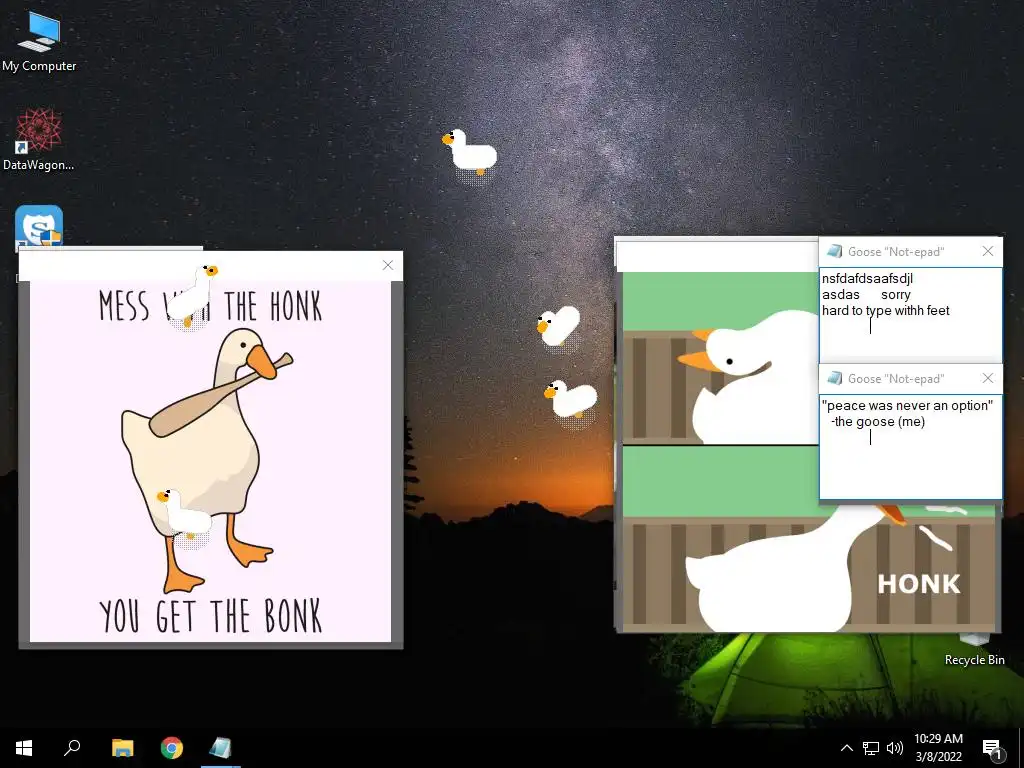1024x768 pixels.
Task: Click the top Goose "Not-epad" title bar
Action: click(910, 251)
